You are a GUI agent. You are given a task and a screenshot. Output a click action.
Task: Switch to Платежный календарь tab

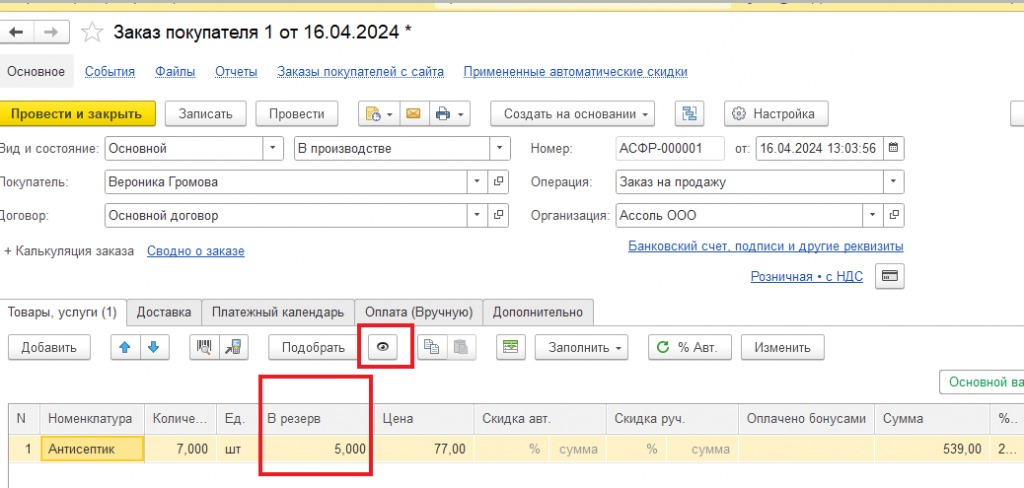[278, 312]
